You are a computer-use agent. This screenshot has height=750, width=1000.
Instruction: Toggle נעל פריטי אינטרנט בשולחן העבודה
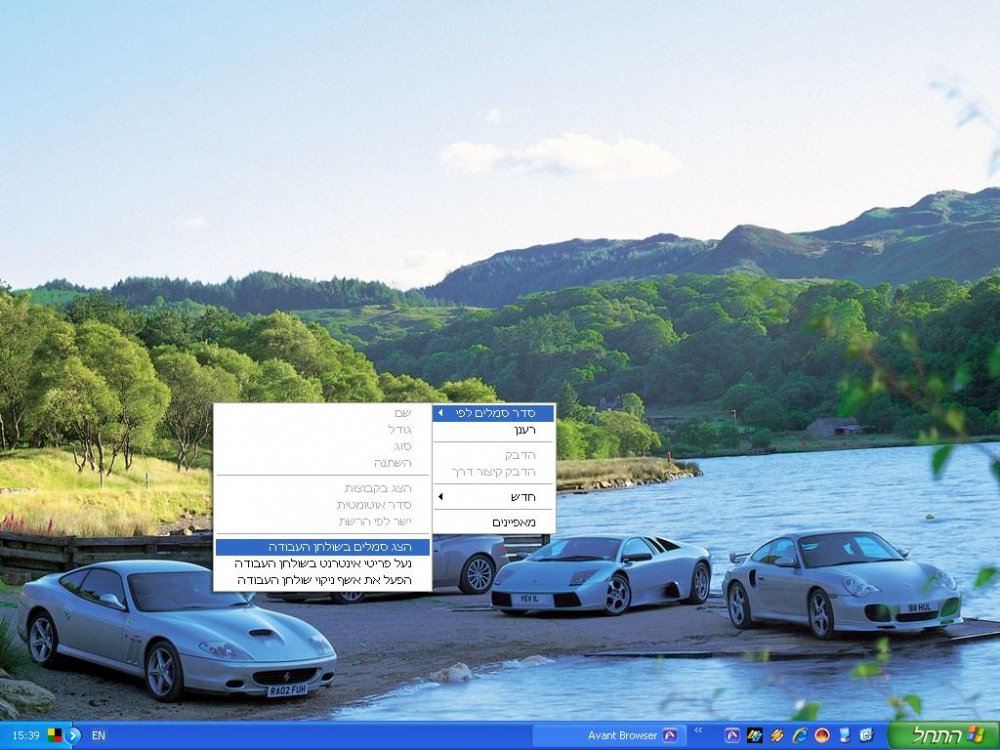tap(323, 563)
